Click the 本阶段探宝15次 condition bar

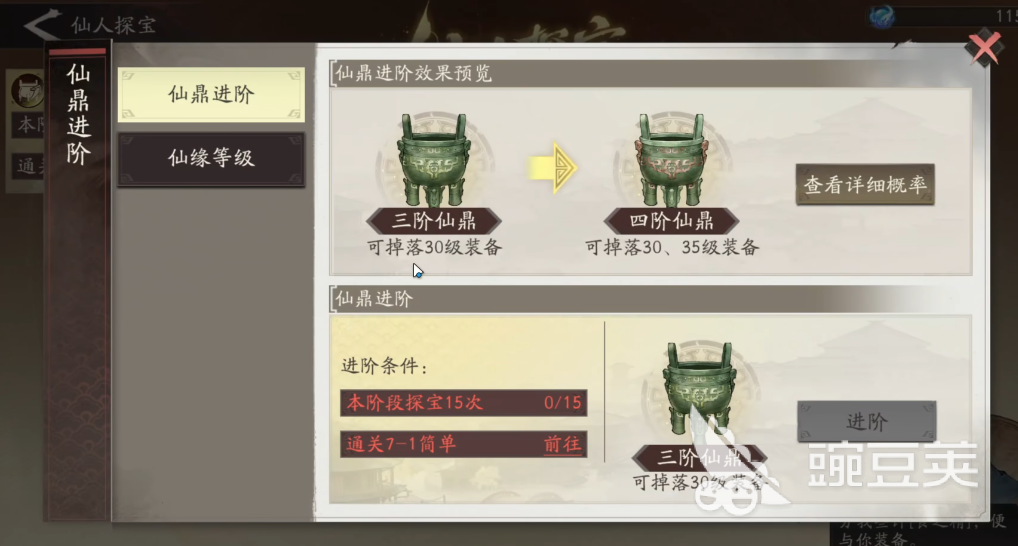click(464, 403)
